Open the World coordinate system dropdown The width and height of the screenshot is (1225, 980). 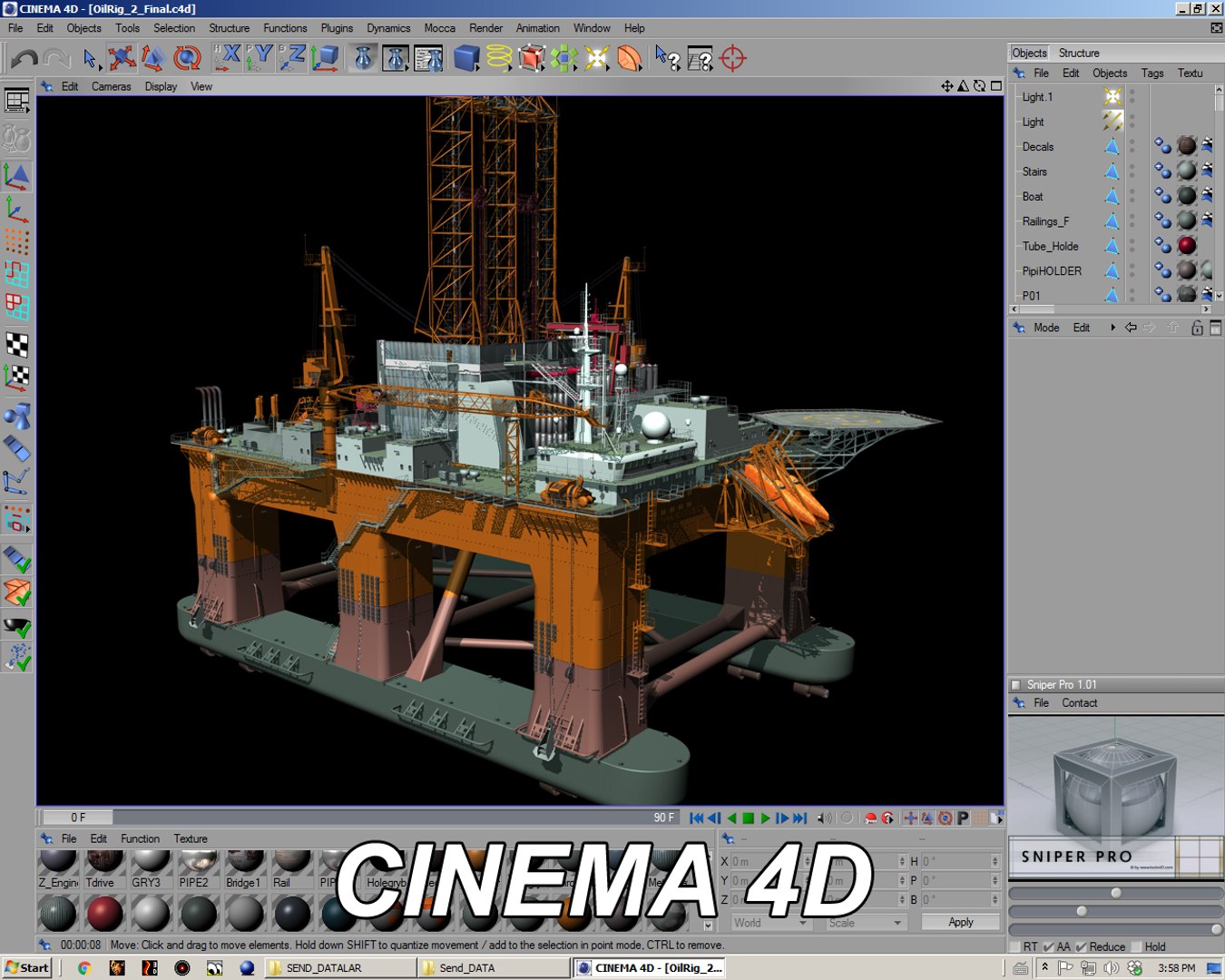click(770, 923)
